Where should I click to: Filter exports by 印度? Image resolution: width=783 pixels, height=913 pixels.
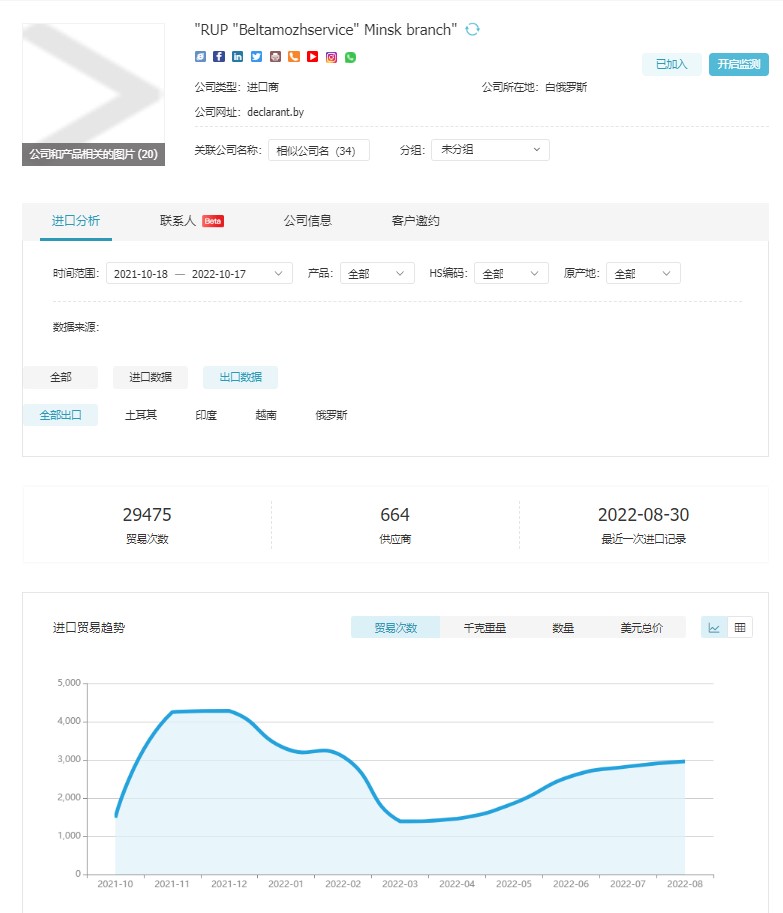pyautogui.click(x=206, y=415)
